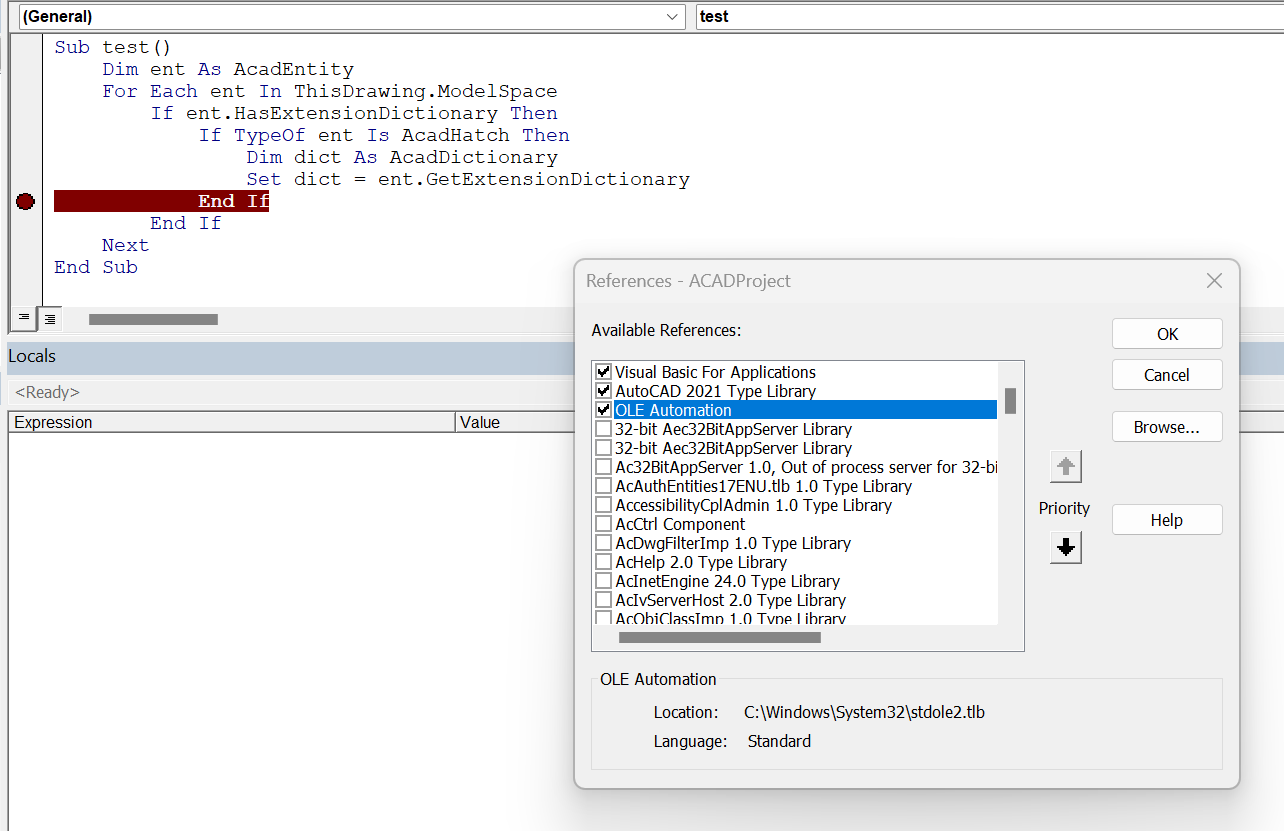
Task: Click the code window horizontal scrollbar
Action: 153,319
